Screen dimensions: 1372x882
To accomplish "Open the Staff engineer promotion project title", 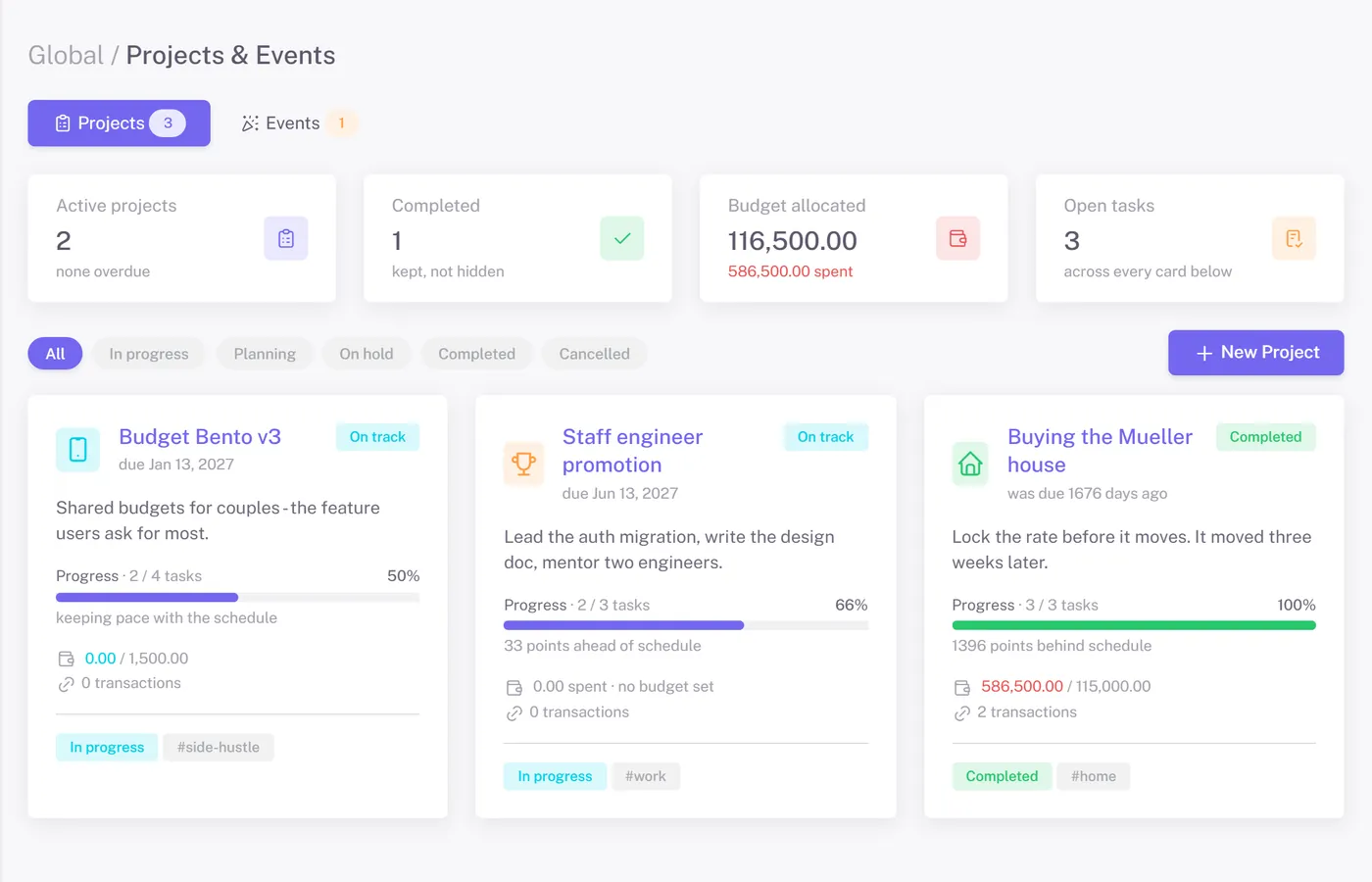I will (x=633, y=451).
